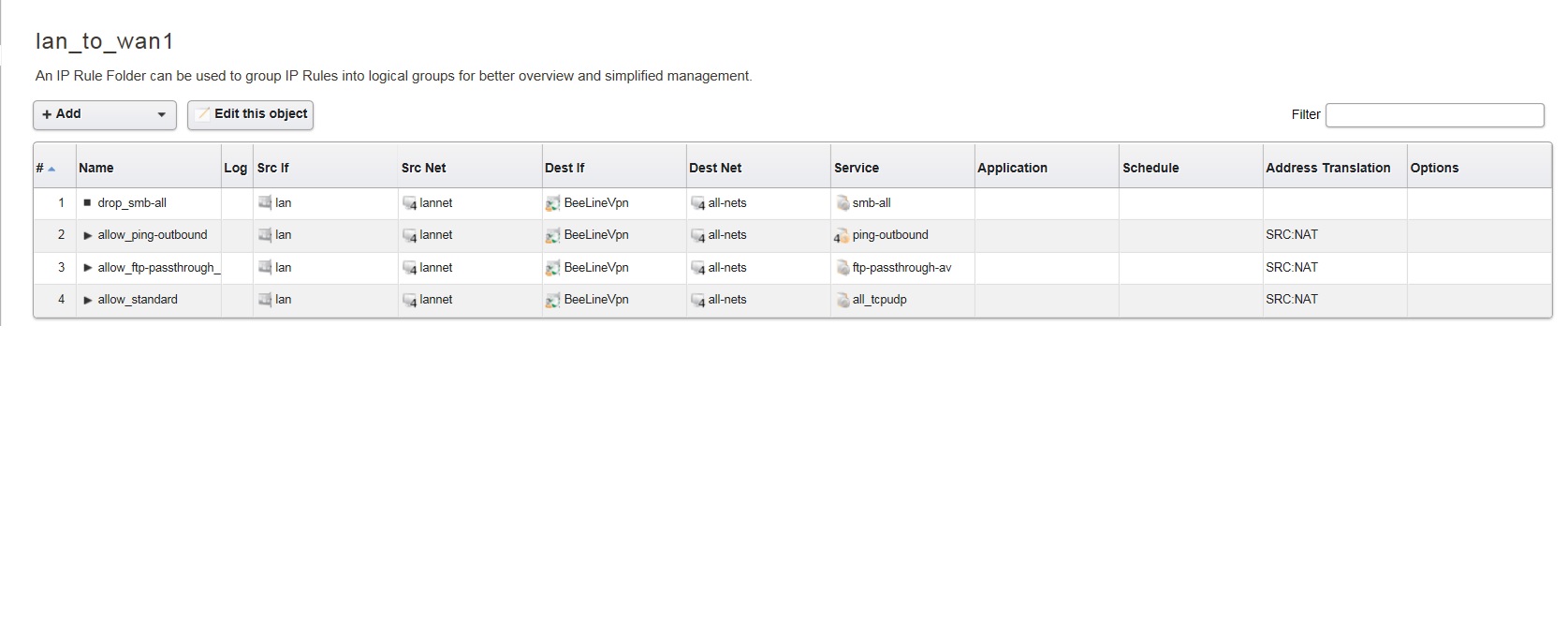Click the lannet network icon in row 2
Viewport: 1568px width, 637px height.
coord(409,236)
